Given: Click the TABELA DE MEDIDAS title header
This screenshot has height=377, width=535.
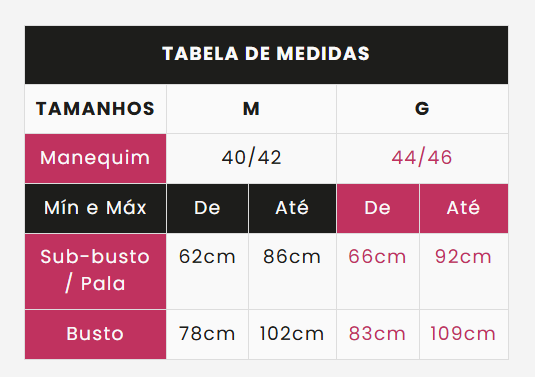Looking at the screenshot, I should coord(266,54).
